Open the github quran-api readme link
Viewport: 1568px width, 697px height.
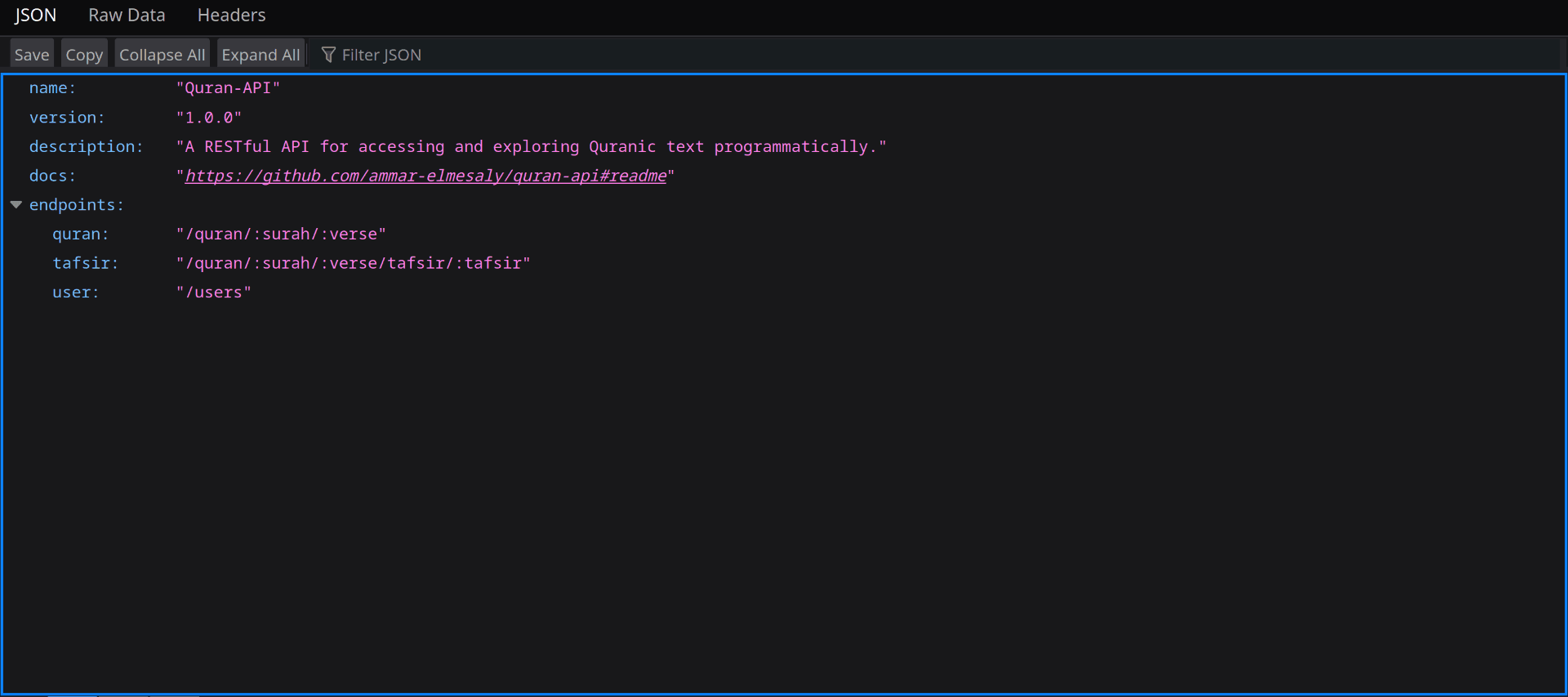(425, 176)
